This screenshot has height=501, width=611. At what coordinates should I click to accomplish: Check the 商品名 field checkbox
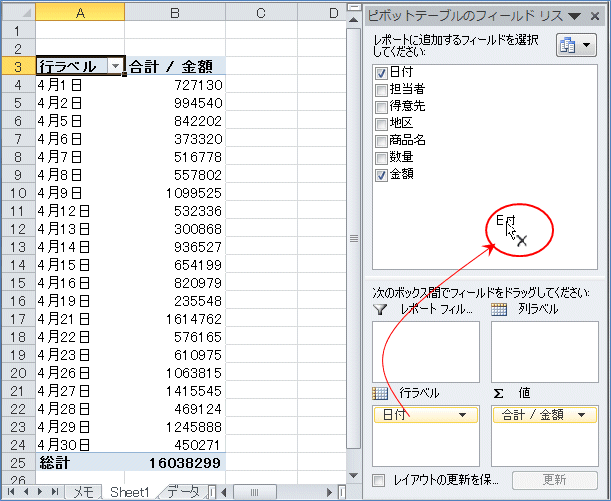tap(381, 141)
